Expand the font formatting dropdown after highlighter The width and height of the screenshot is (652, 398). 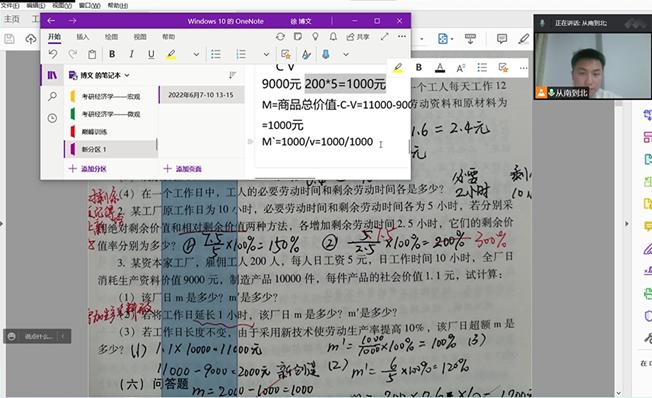click(x=196, y=54)
